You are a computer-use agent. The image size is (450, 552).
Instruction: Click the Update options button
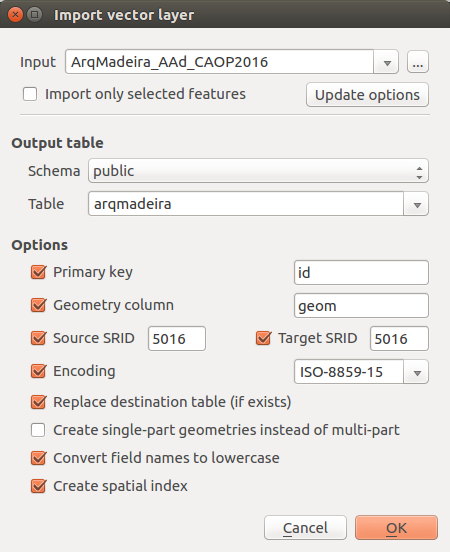pos(367,95)
